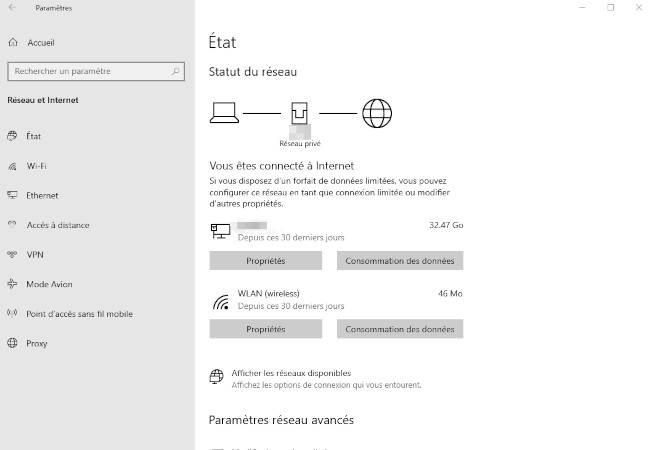
Task: Click the Proxy globe icon in sidebar
Action: tap(12, 343)
